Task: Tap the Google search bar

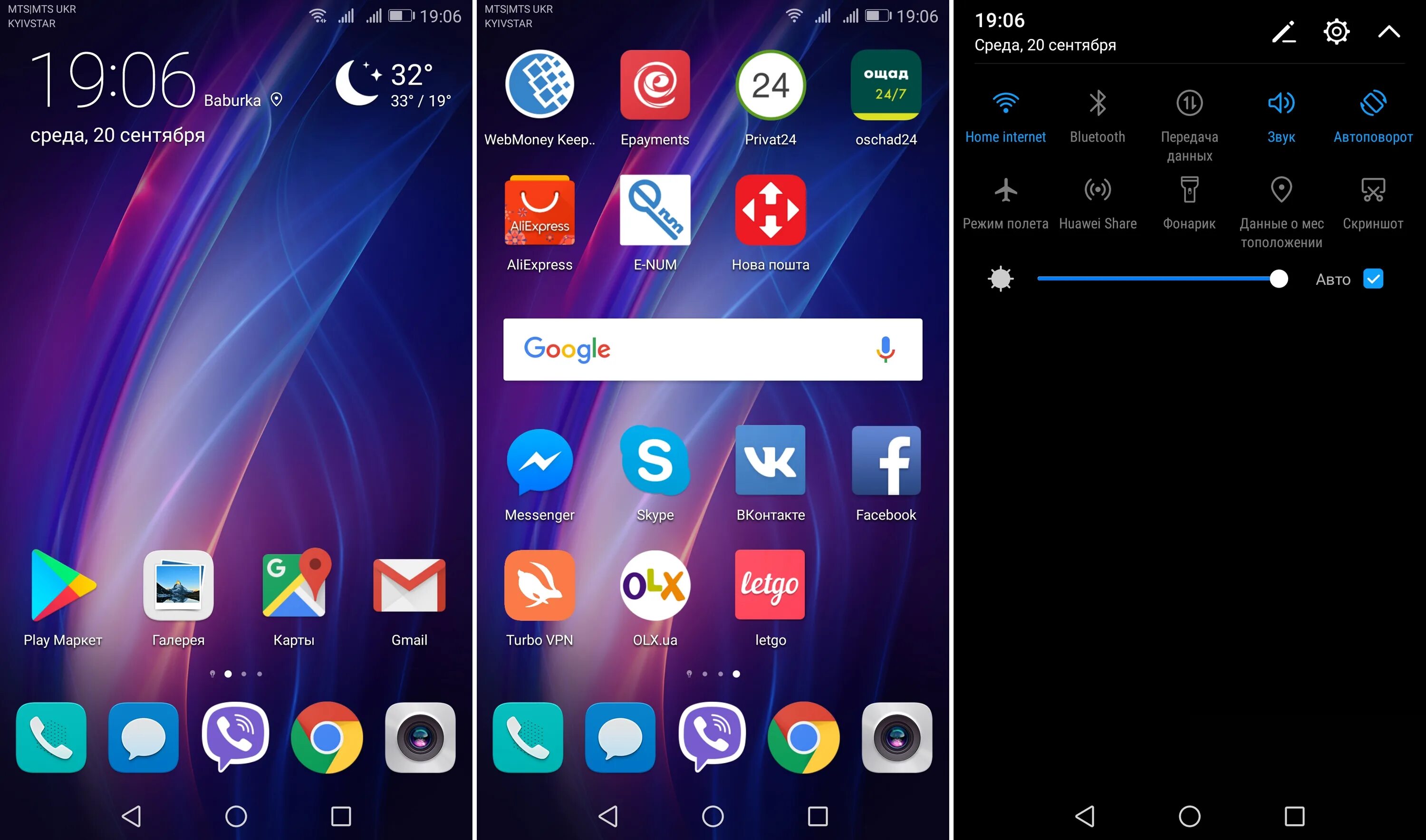Action: [x=712, y=350]
